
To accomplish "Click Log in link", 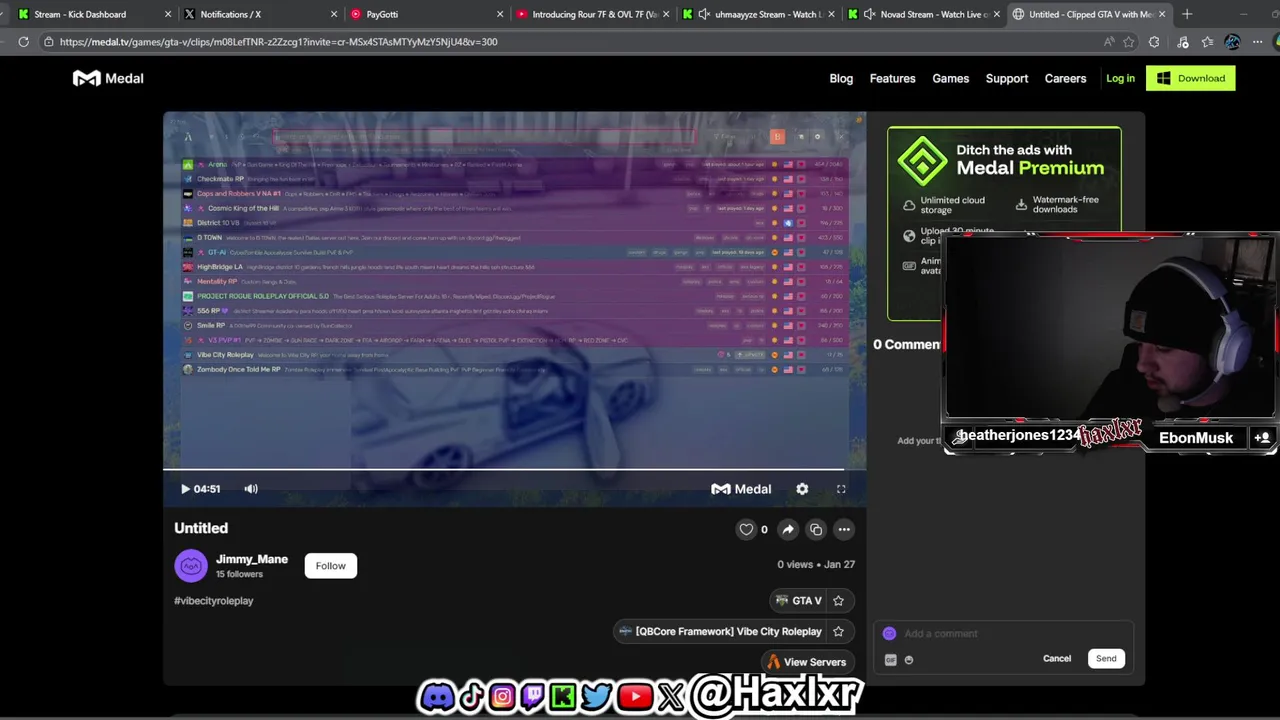I will point(1120,78).
